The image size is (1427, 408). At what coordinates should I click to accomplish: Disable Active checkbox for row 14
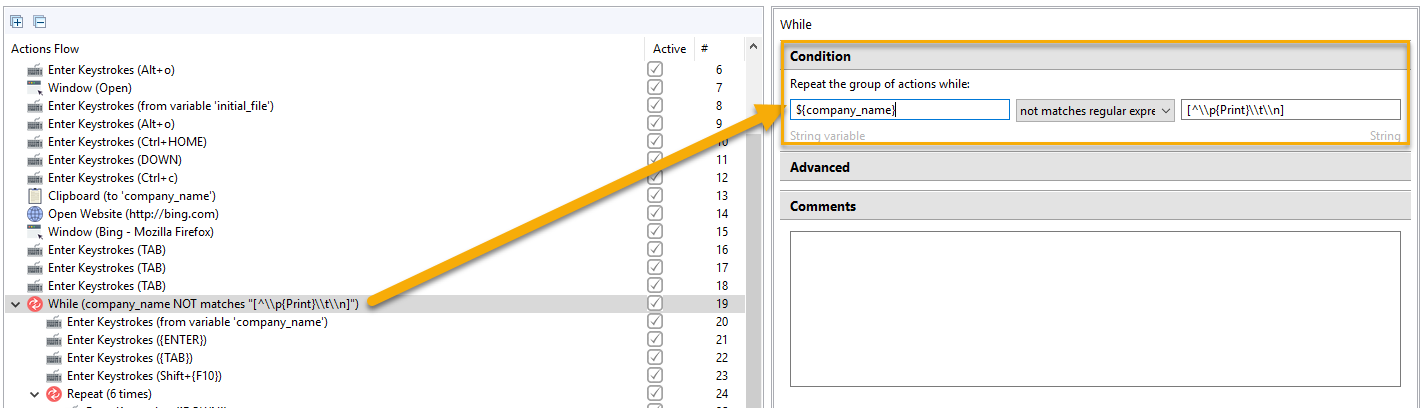click(x=655, y=214)
